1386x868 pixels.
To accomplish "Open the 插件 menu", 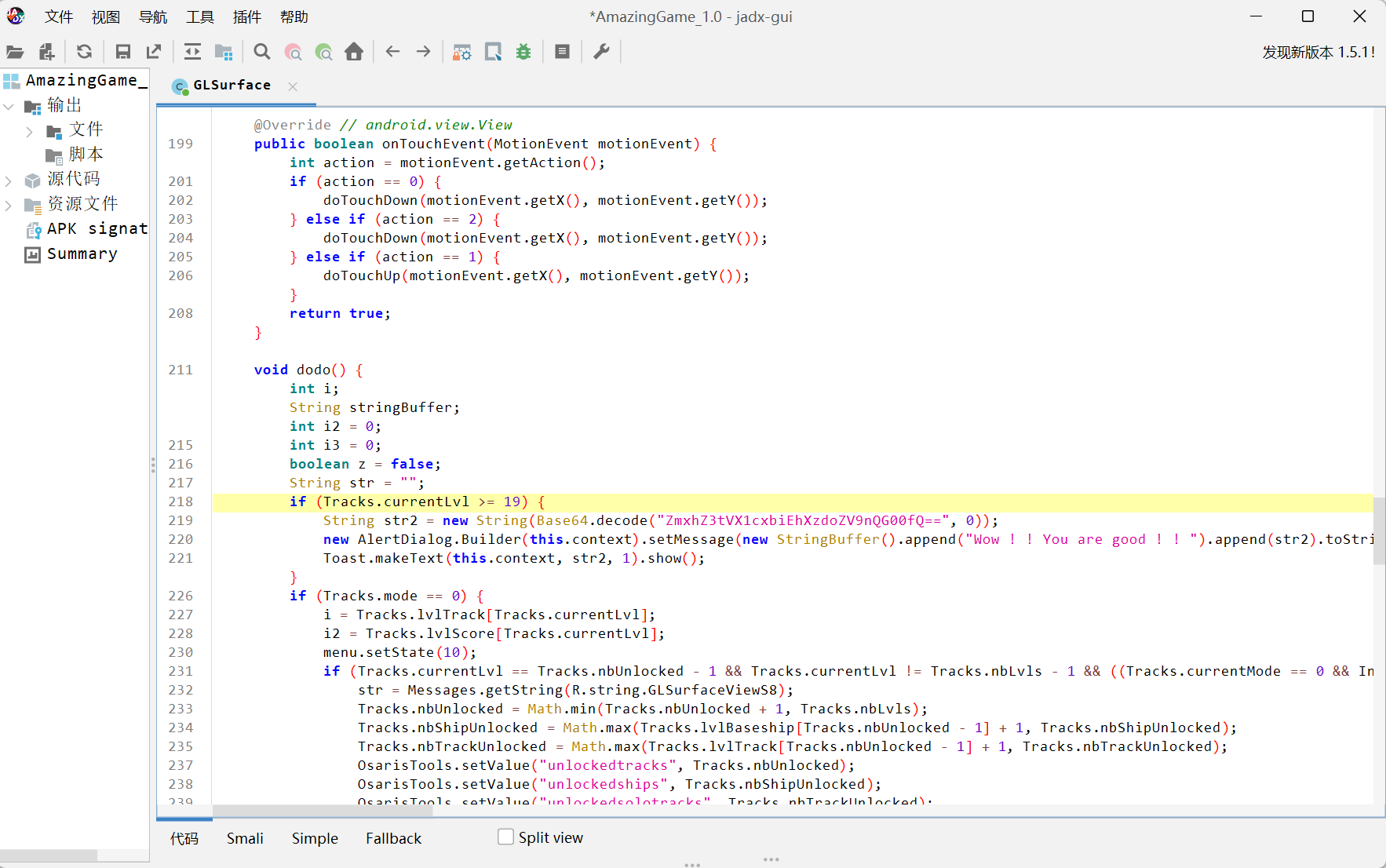I will click(247, 16).
